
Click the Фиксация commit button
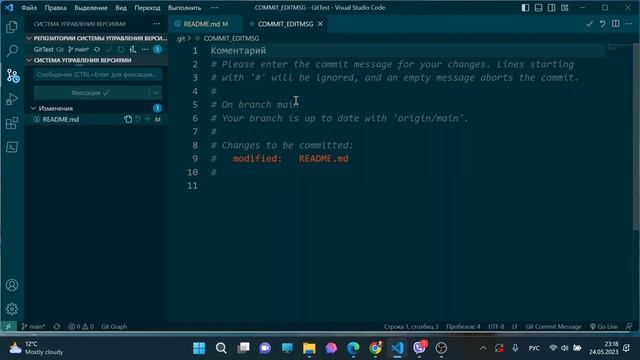pos(91,93)
